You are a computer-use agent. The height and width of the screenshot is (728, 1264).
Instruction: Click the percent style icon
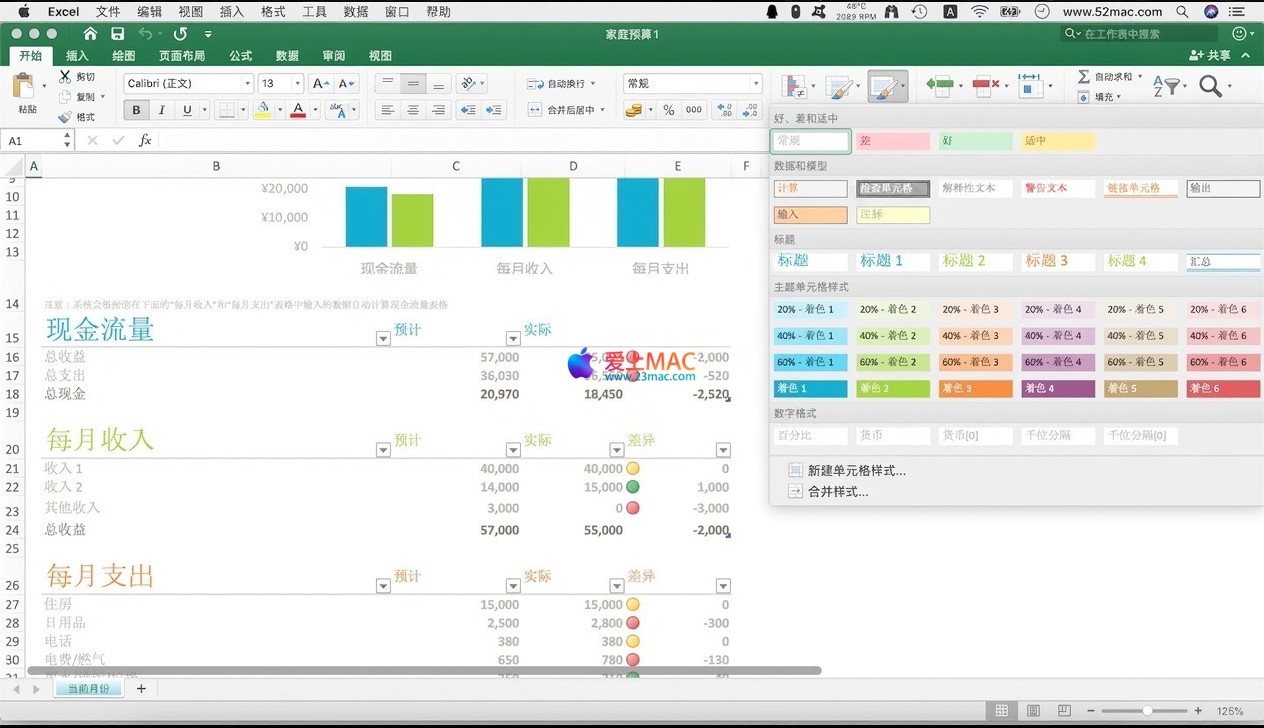668,110
